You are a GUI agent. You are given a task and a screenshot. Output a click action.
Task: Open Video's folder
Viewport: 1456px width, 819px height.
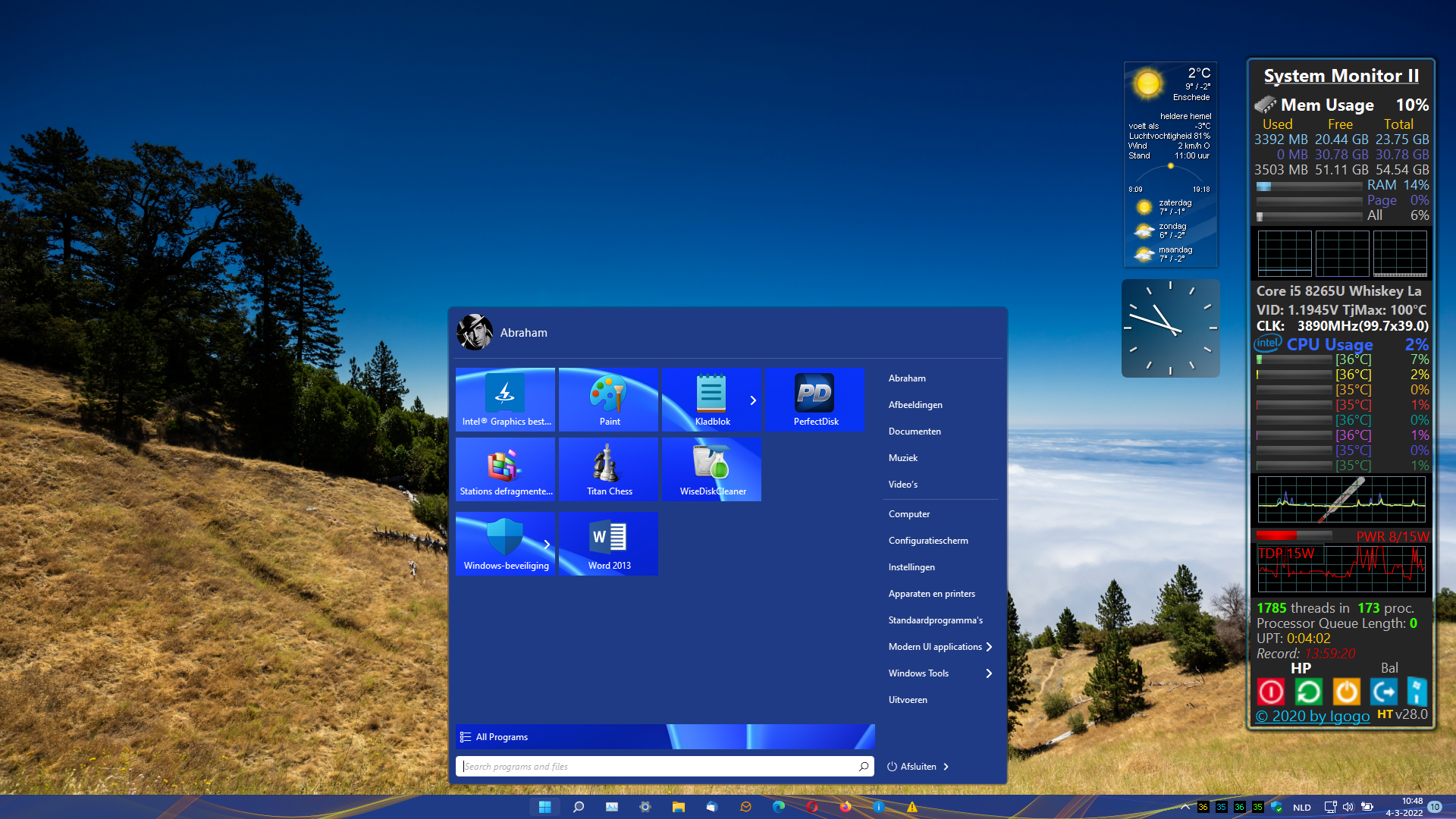point(903,484)
